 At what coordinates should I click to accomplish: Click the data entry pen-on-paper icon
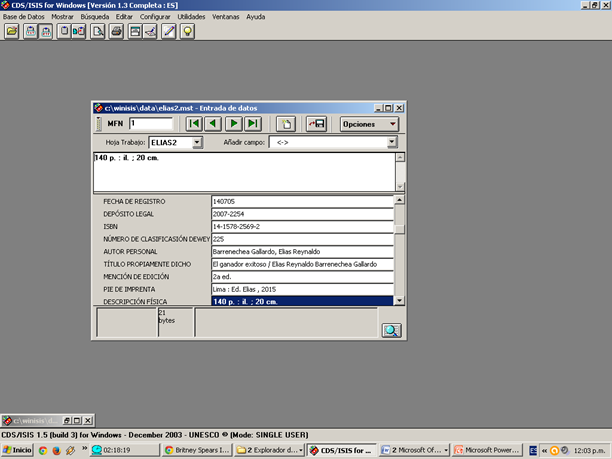click(x=150, y=31)
